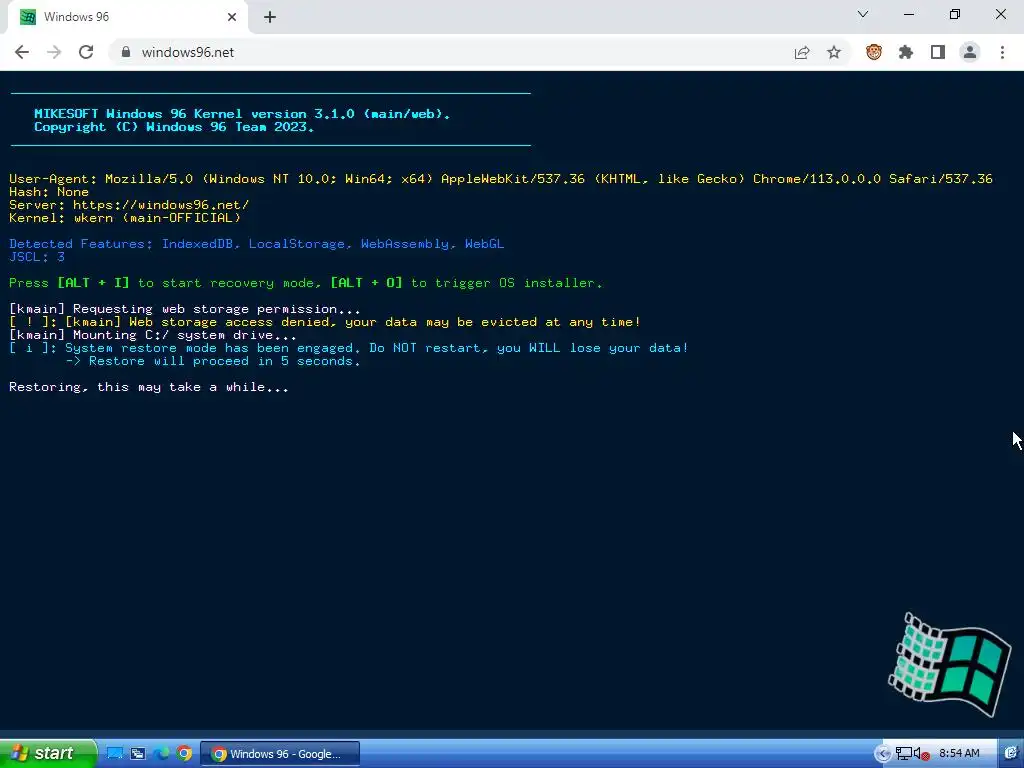Open the tab search chevron

pos(863,14)
